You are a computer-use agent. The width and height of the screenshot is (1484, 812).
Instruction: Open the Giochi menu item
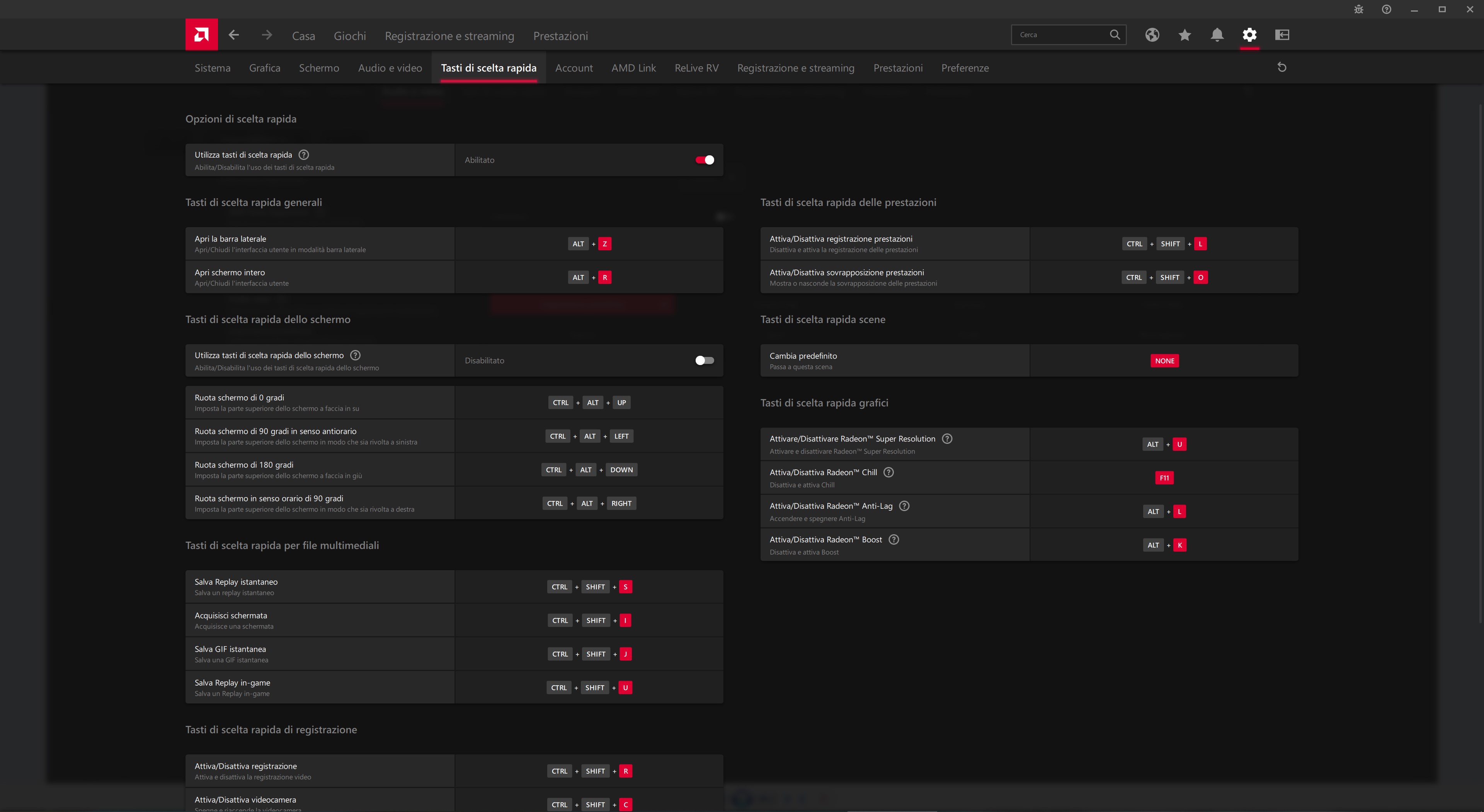click(x=350, y=36)
